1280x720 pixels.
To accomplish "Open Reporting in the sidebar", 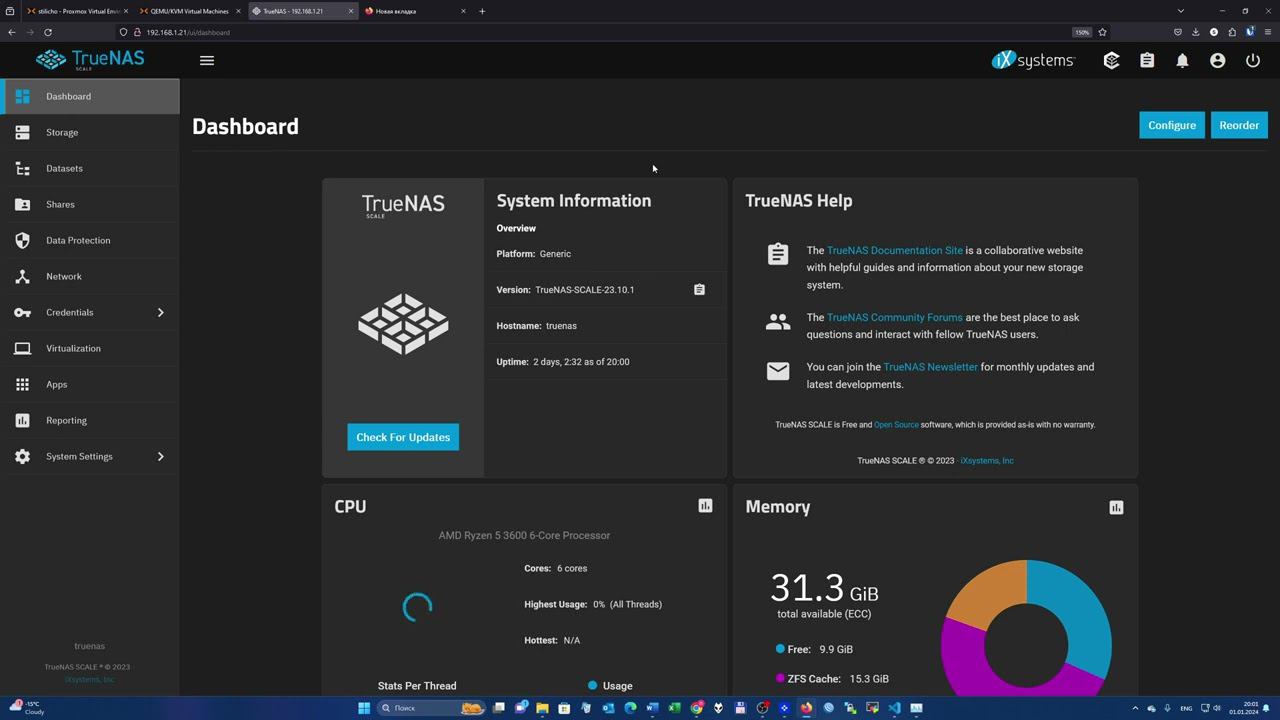I will [x=90, y=420].
